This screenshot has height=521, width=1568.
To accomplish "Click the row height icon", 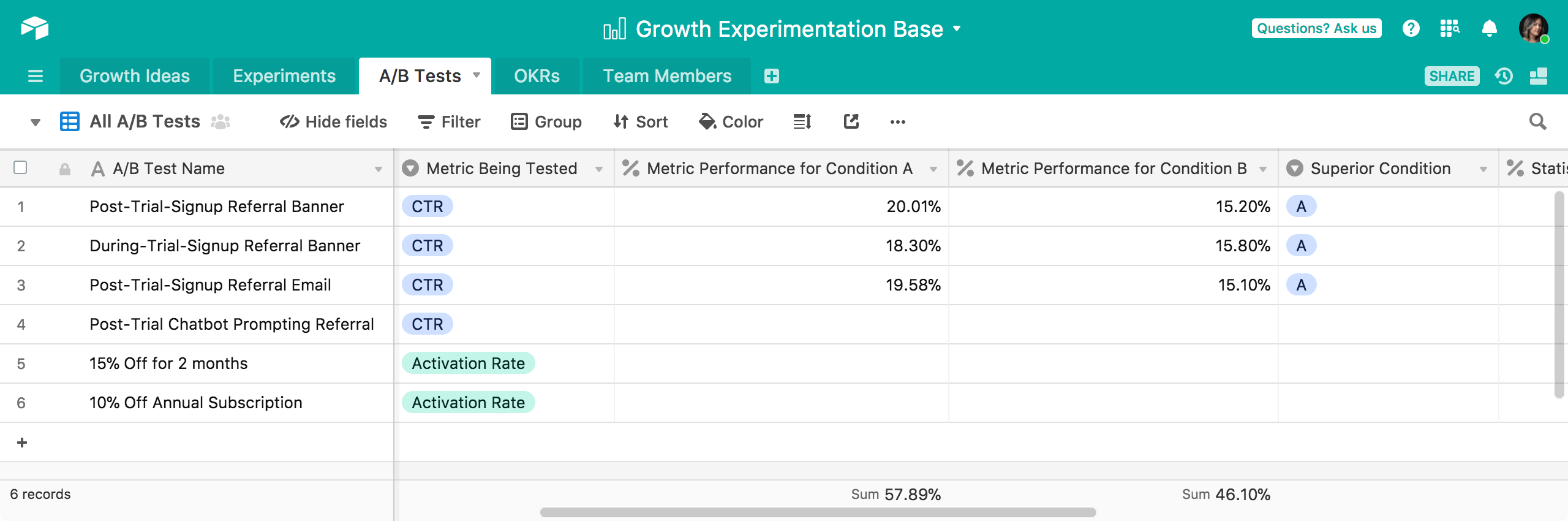I will (802, 121).
